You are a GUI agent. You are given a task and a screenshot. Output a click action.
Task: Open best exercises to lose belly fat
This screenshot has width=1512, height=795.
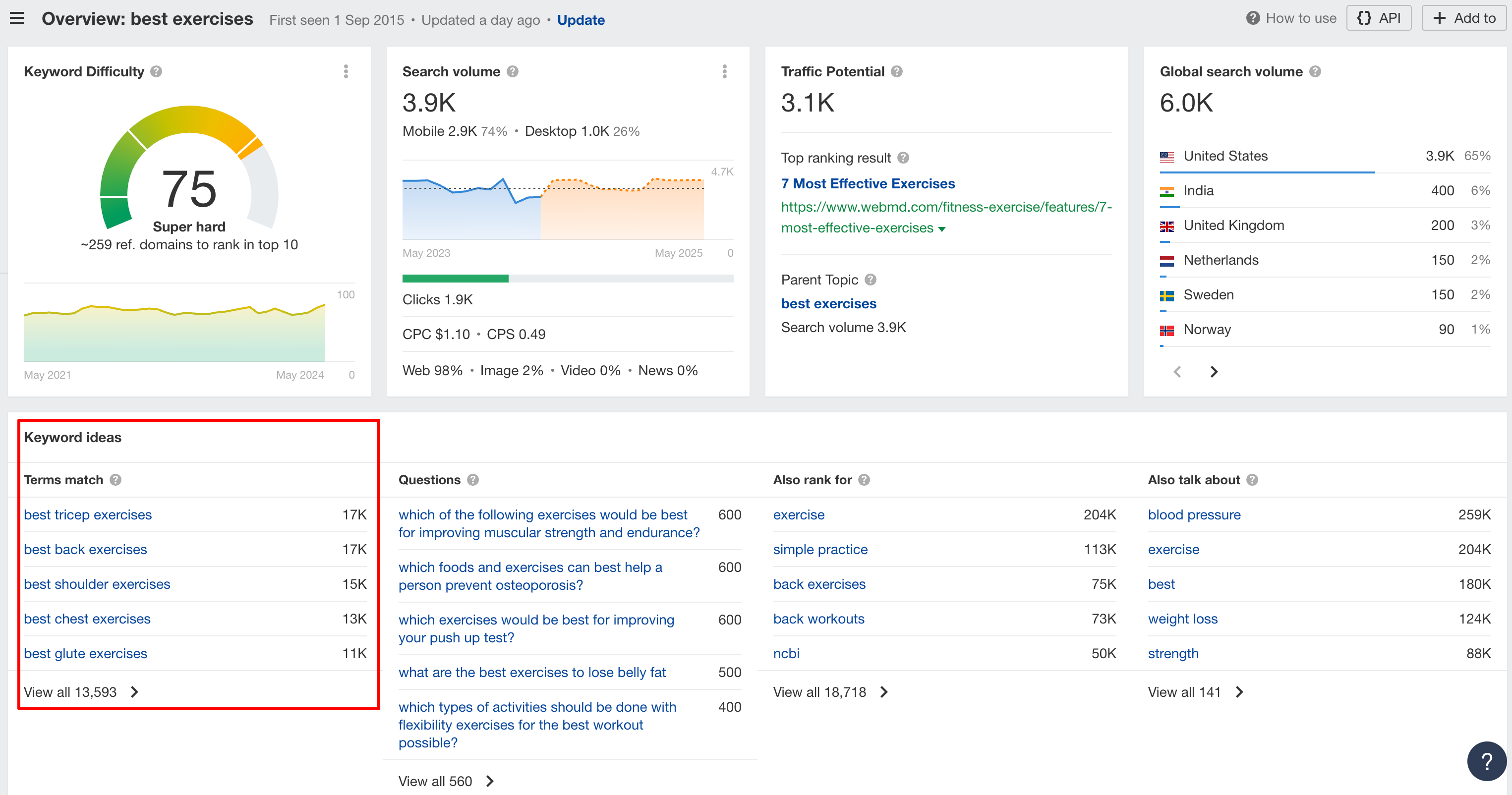(532, 673)
